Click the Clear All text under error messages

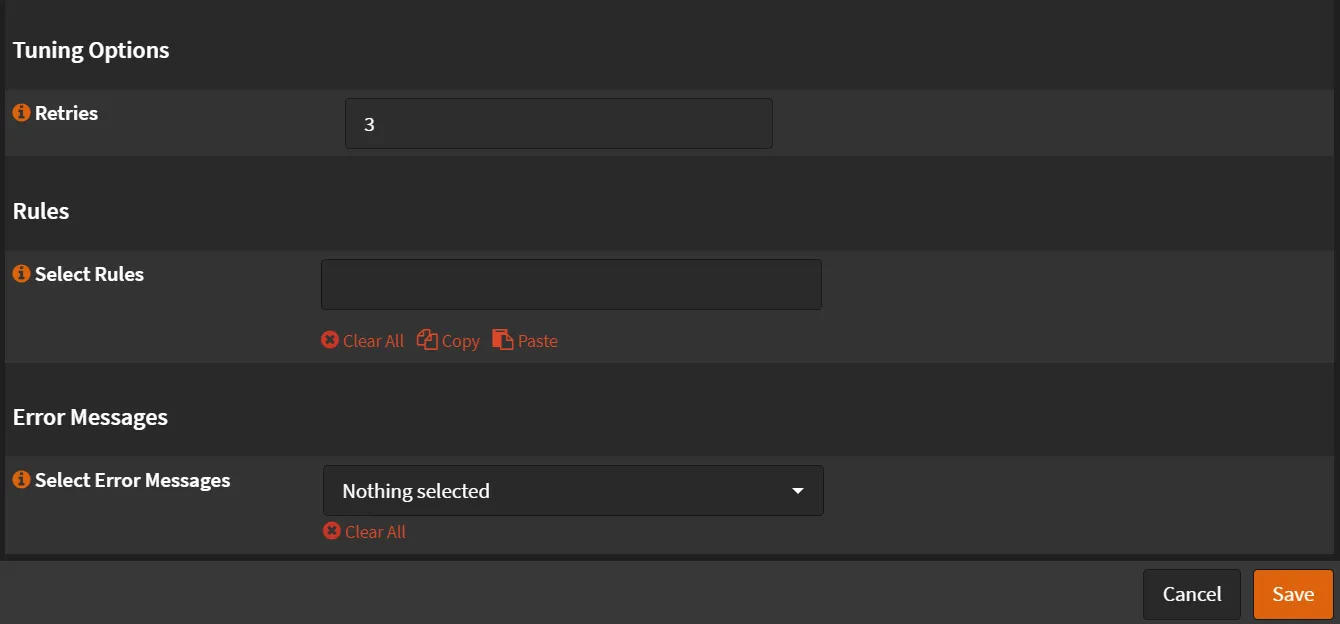pyautogui.click(x=375, y=532)
